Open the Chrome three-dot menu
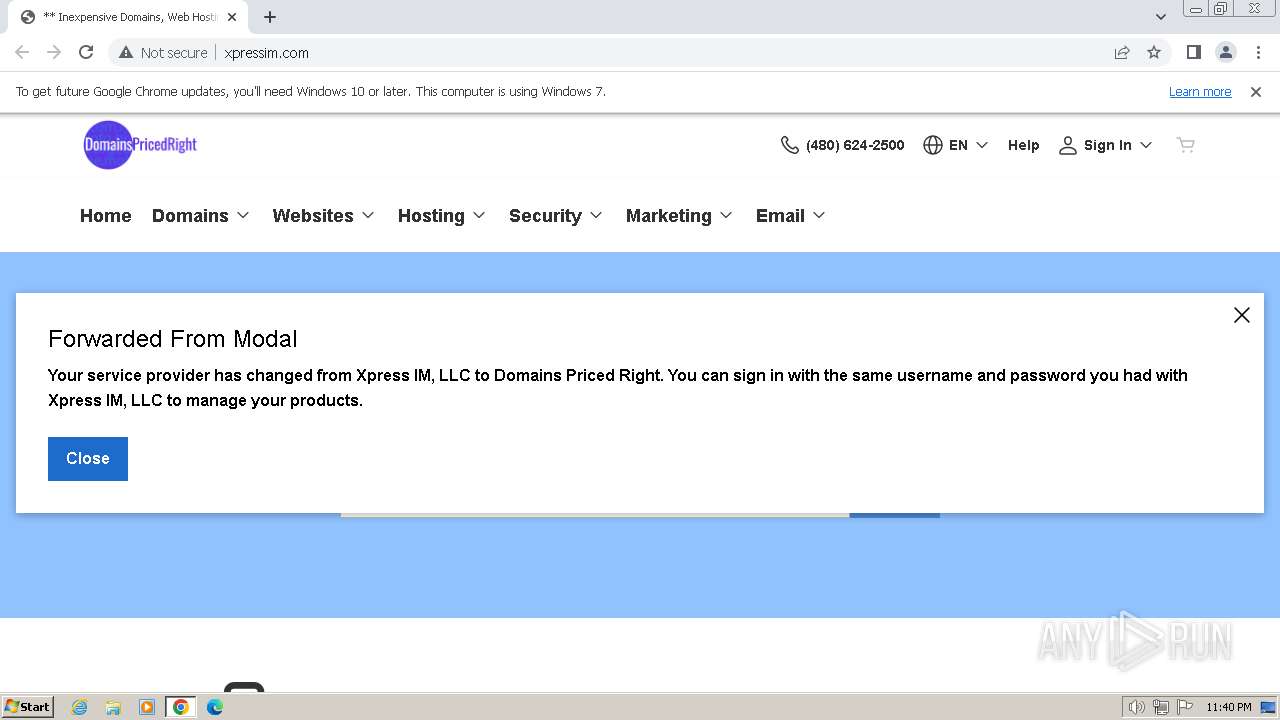The width and height of the screenshot is (1280, 720). click(x=1258, y=53)
